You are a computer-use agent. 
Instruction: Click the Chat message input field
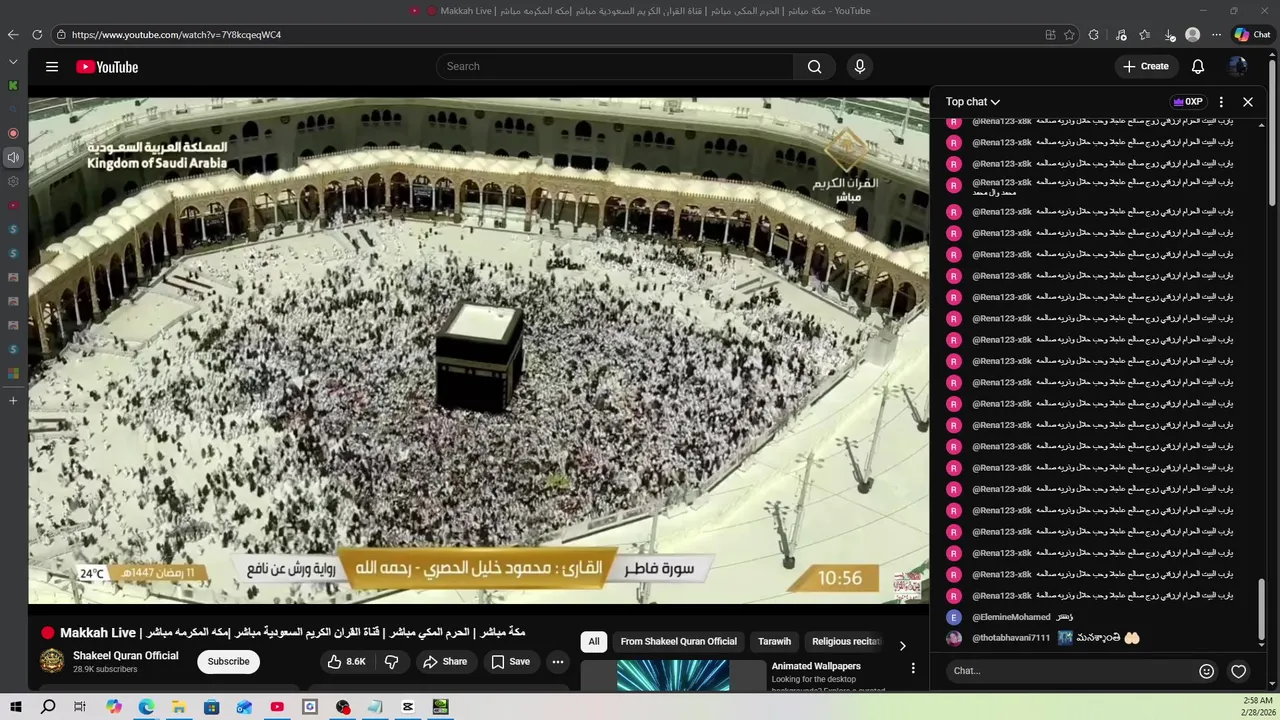(1070, 671)
